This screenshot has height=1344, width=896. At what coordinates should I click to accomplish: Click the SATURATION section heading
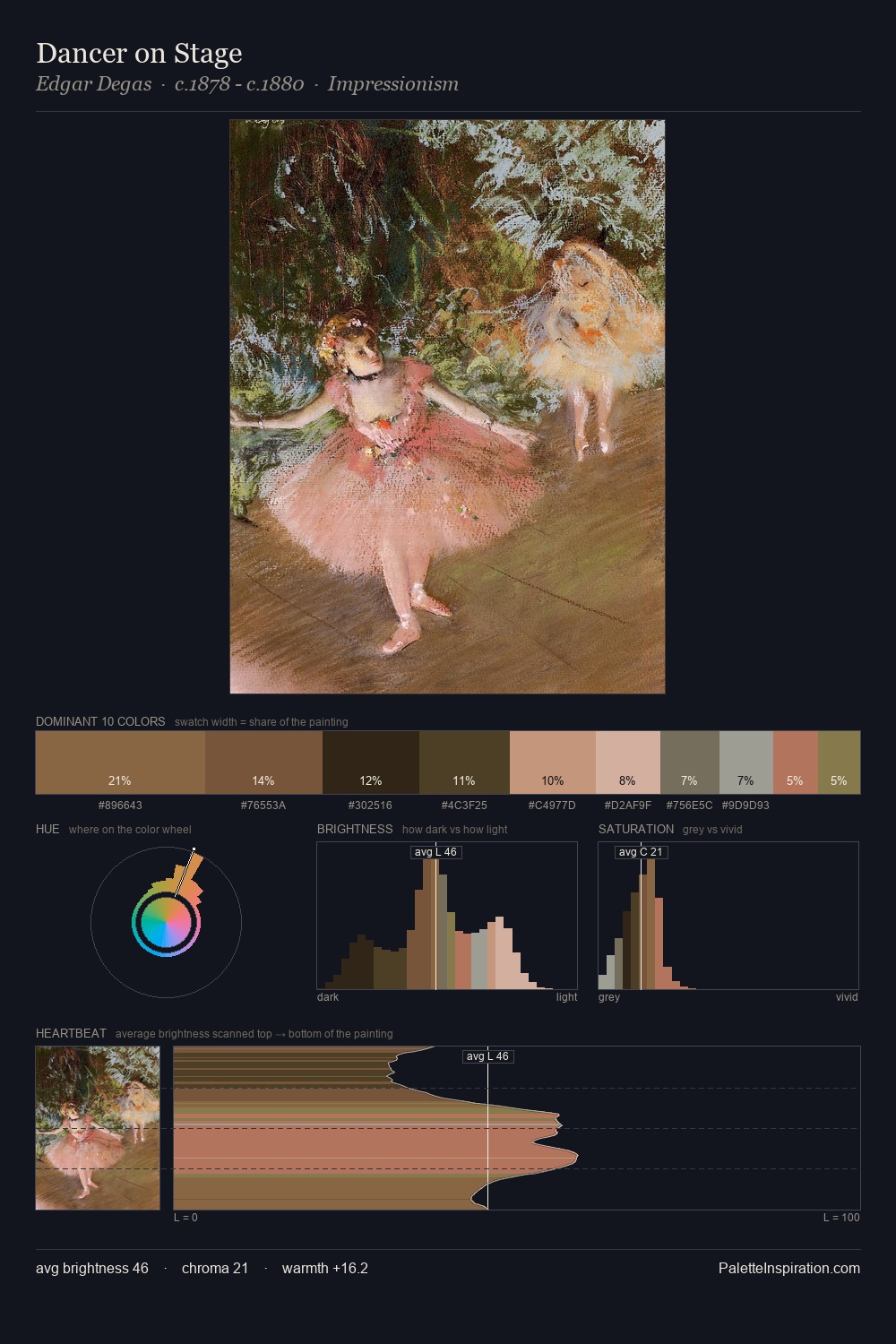point(636,829)
